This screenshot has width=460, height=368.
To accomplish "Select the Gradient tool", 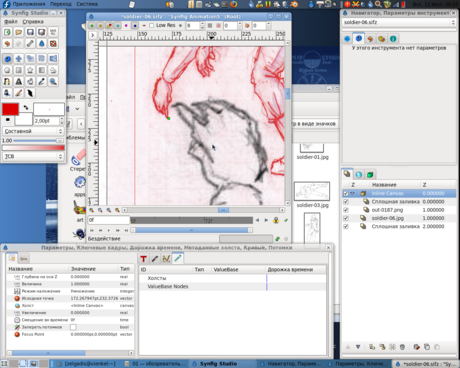I will click(41, 70).
